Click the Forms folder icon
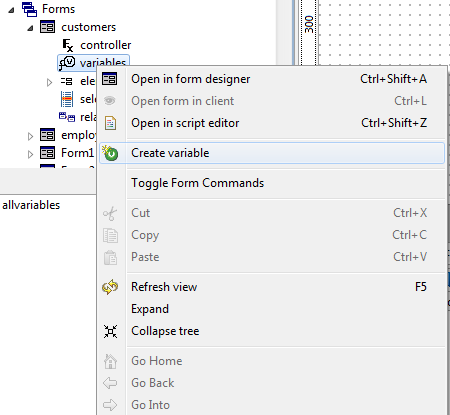 pyautogui.click(x=29, y=9)
